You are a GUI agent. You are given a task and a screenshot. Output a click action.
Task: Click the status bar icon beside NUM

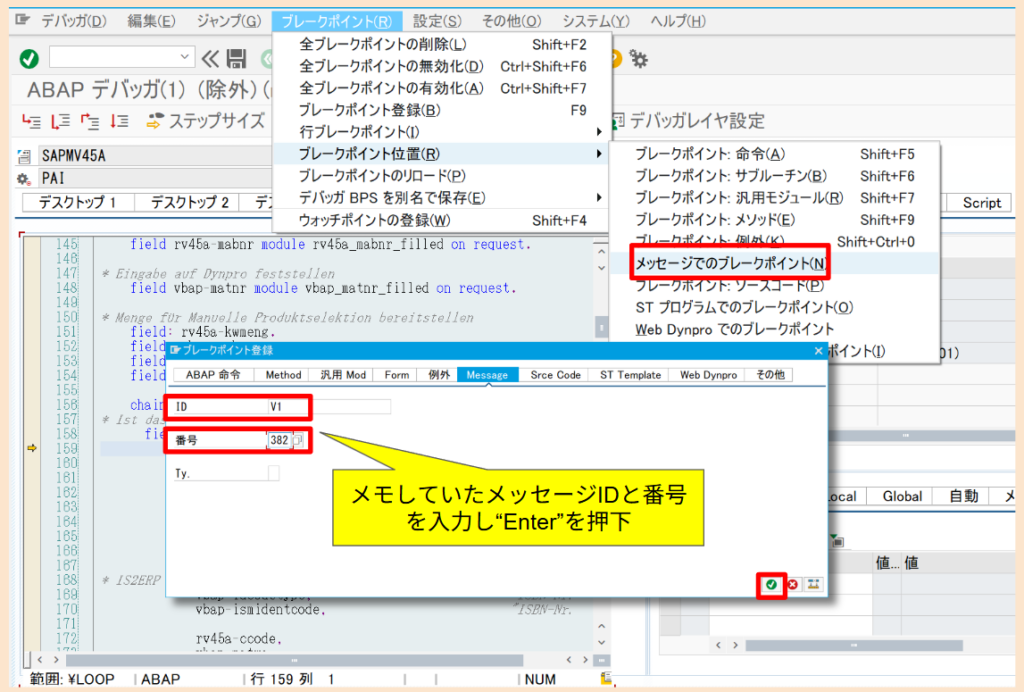(x=606, y=679)
